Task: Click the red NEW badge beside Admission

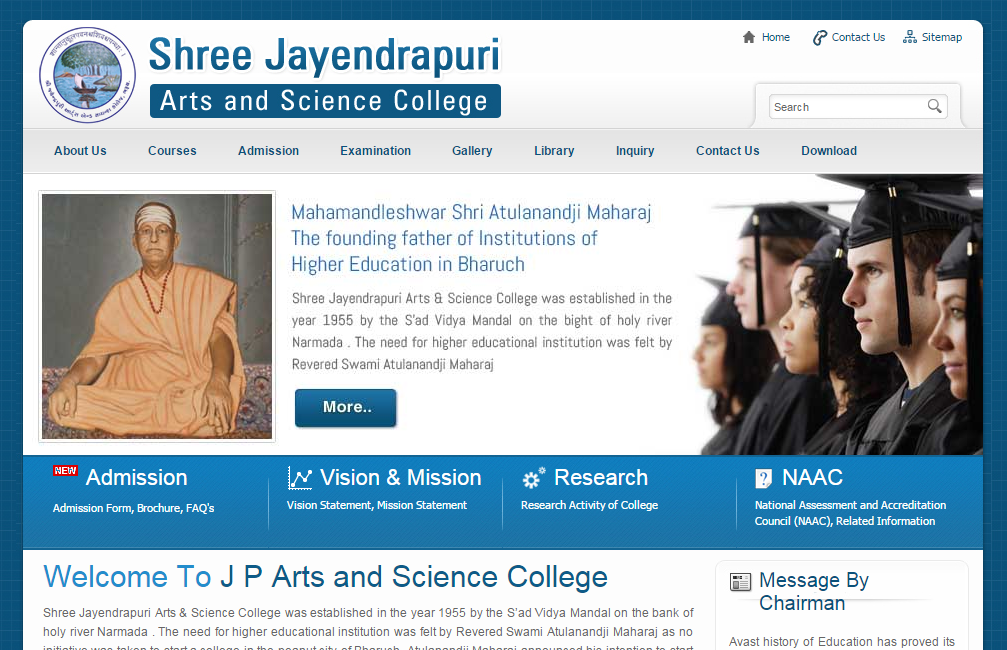Action: [66, 471]
